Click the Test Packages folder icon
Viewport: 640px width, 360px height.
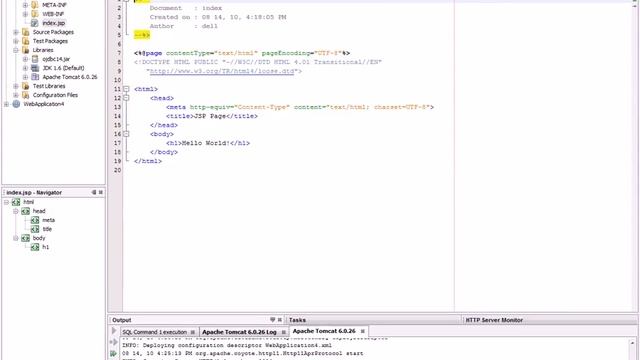(x=25, y=41)
